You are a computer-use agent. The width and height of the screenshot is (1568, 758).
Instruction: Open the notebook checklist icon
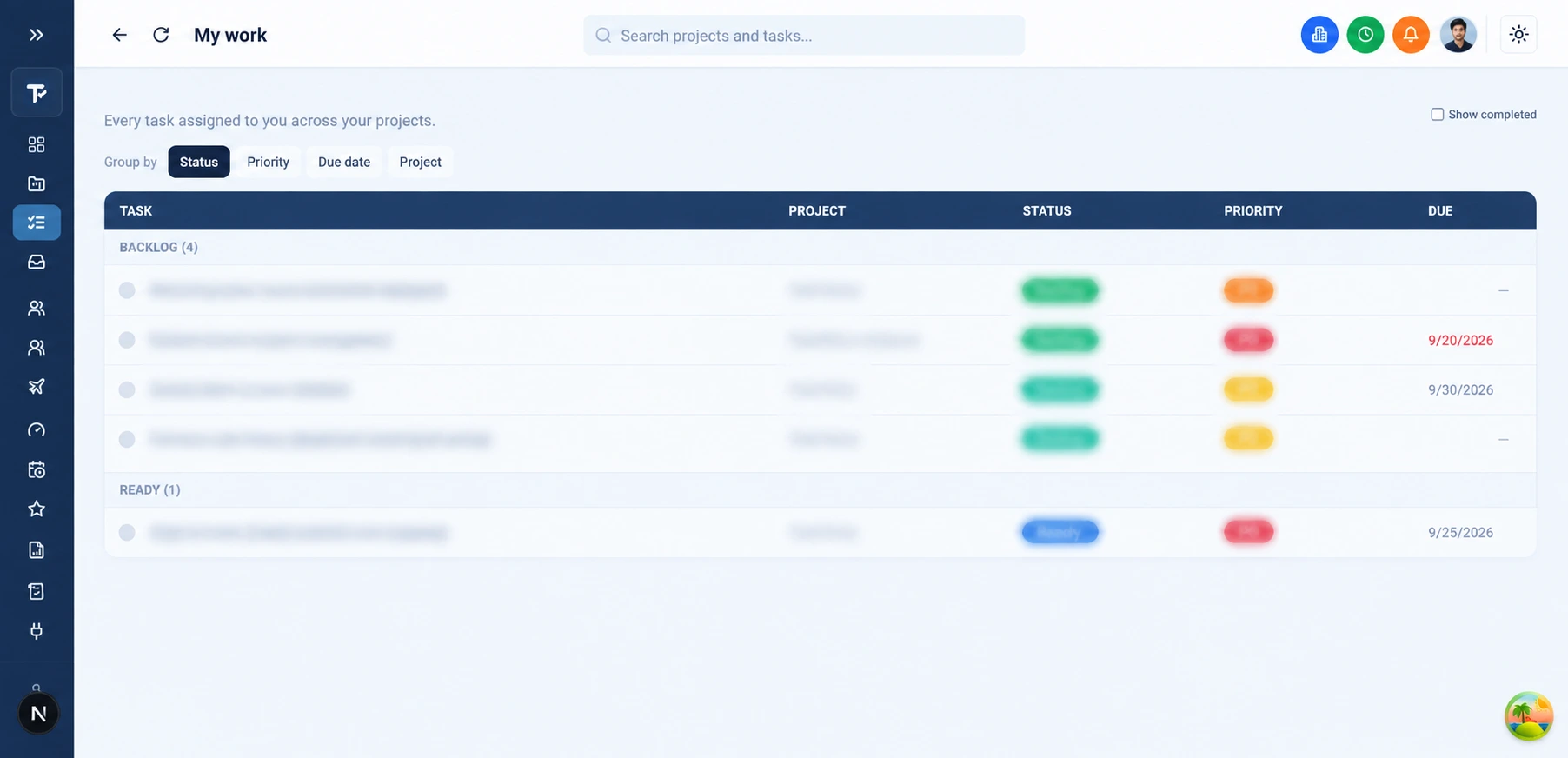37,591
